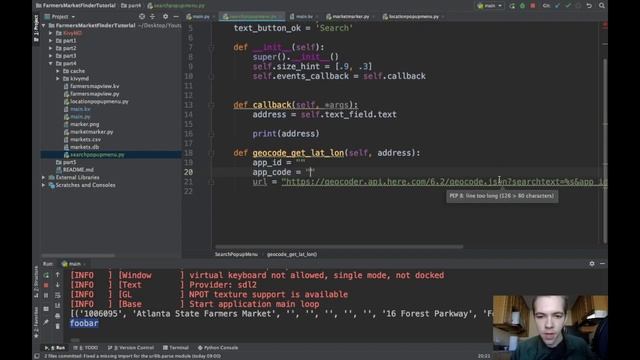Open the Version Control tool window tab
This screenshot has width=640, height=360.
[131, 348]
